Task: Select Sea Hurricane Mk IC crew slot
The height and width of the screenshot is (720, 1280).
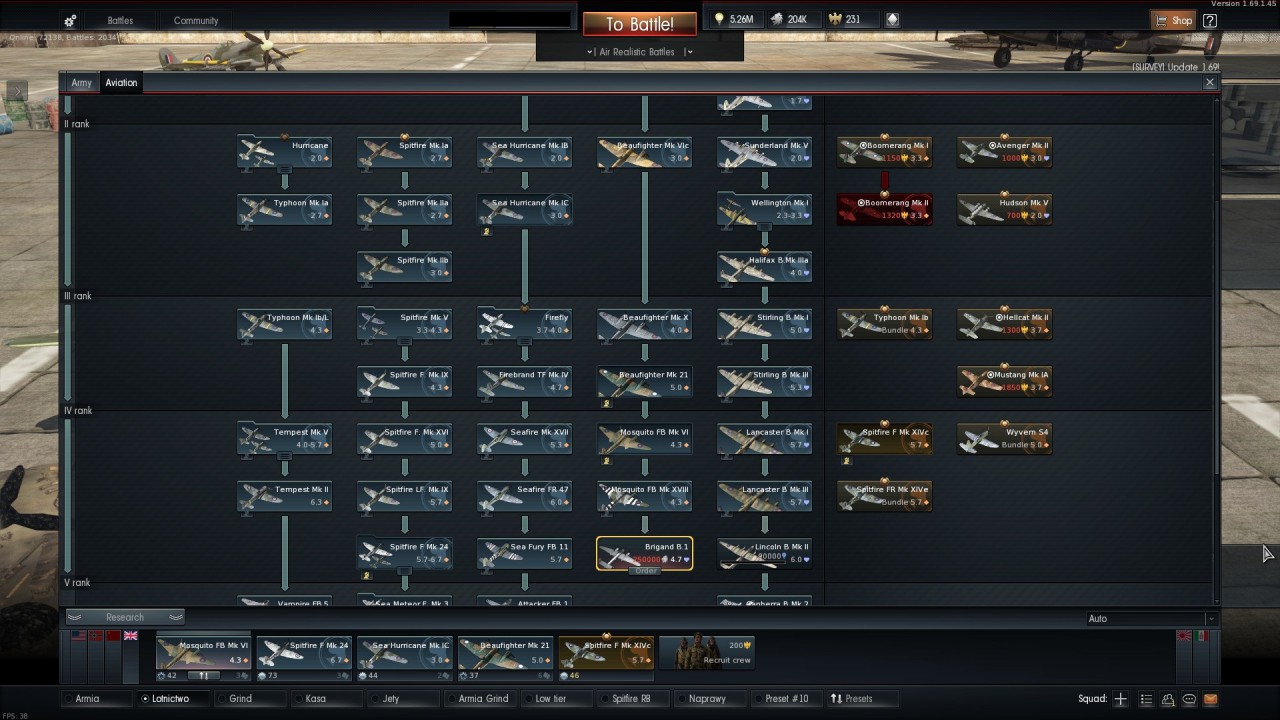Action: [x=404, y=656]
